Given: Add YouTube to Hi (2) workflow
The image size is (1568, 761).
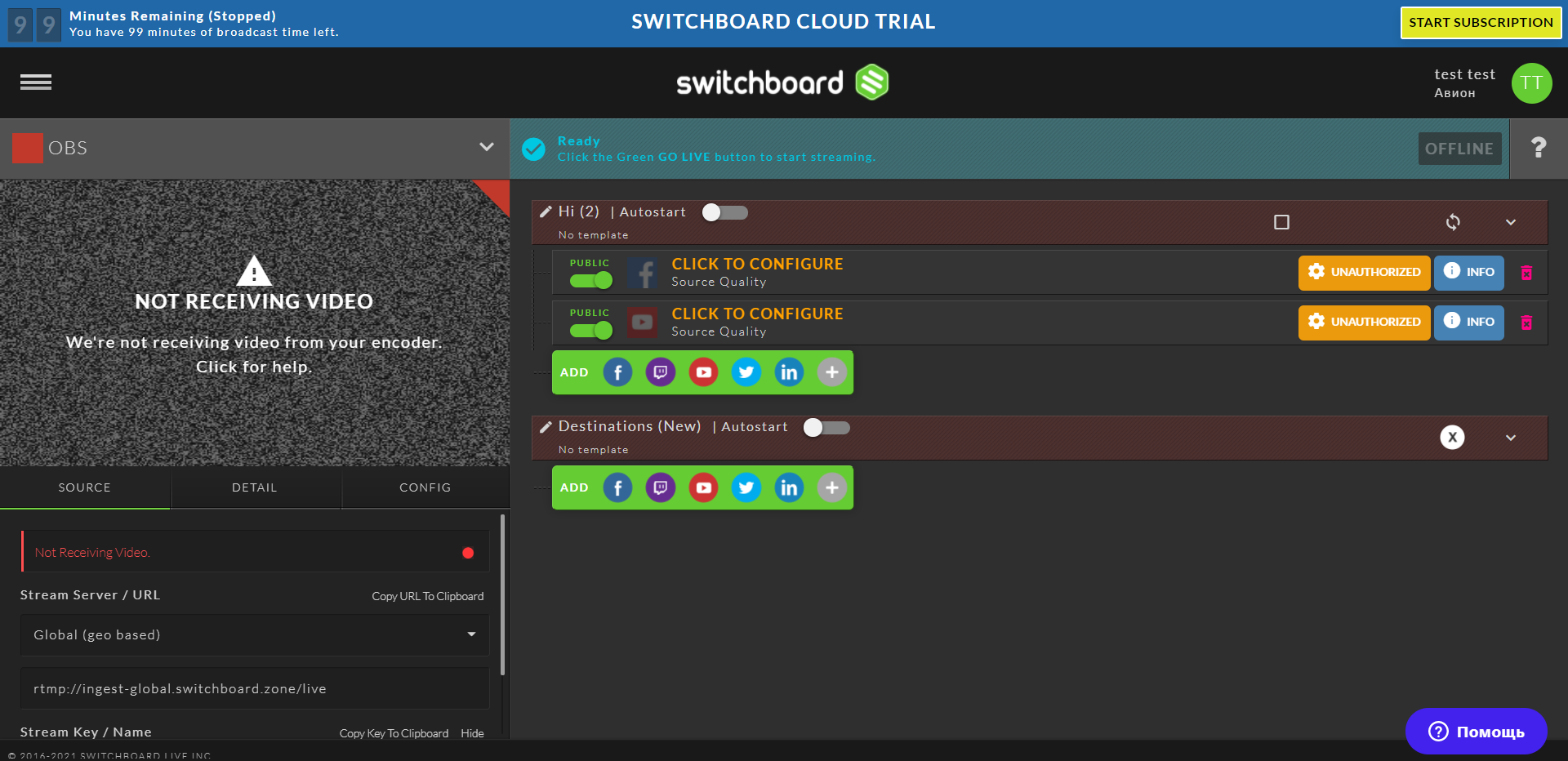Looking at the screenshot, I should click(703, 372).
